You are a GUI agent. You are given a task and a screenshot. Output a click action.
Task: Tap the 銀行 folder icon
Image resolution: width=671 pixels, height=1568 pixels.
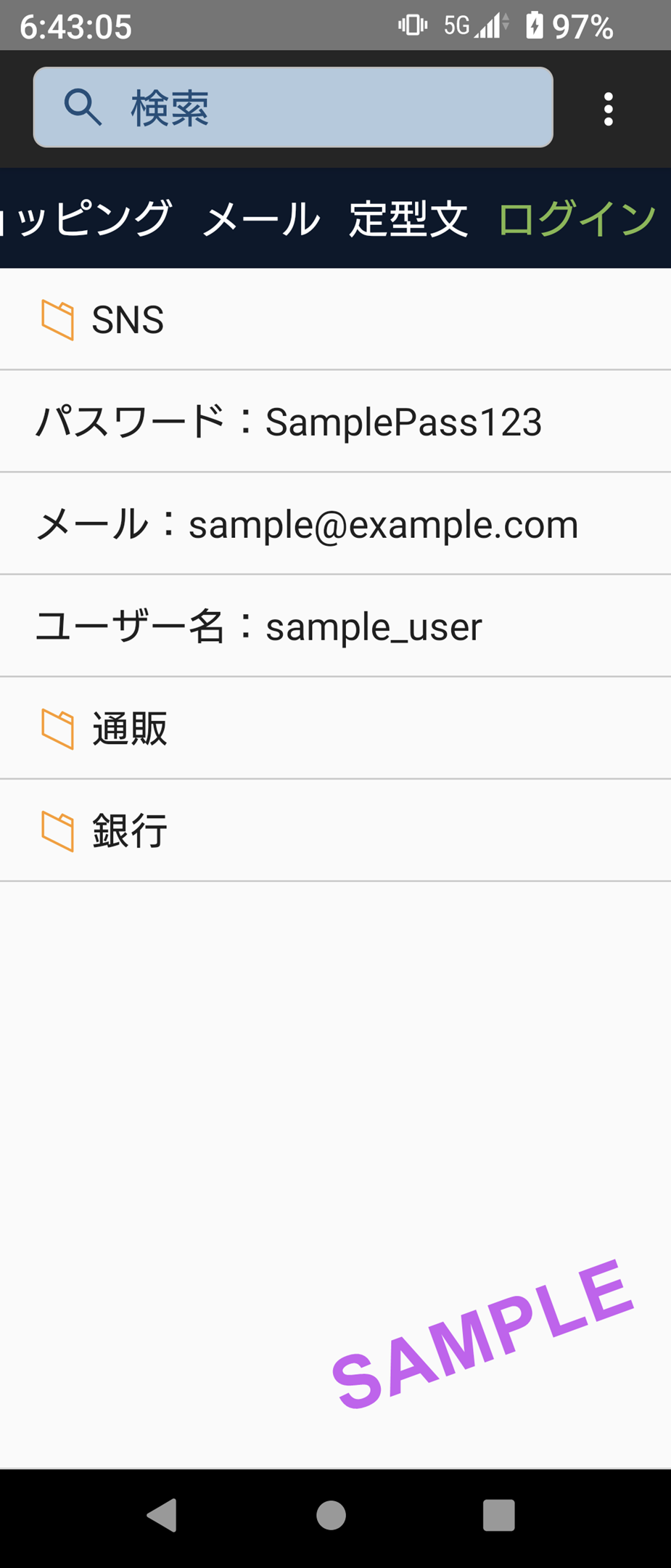point(57,830)
